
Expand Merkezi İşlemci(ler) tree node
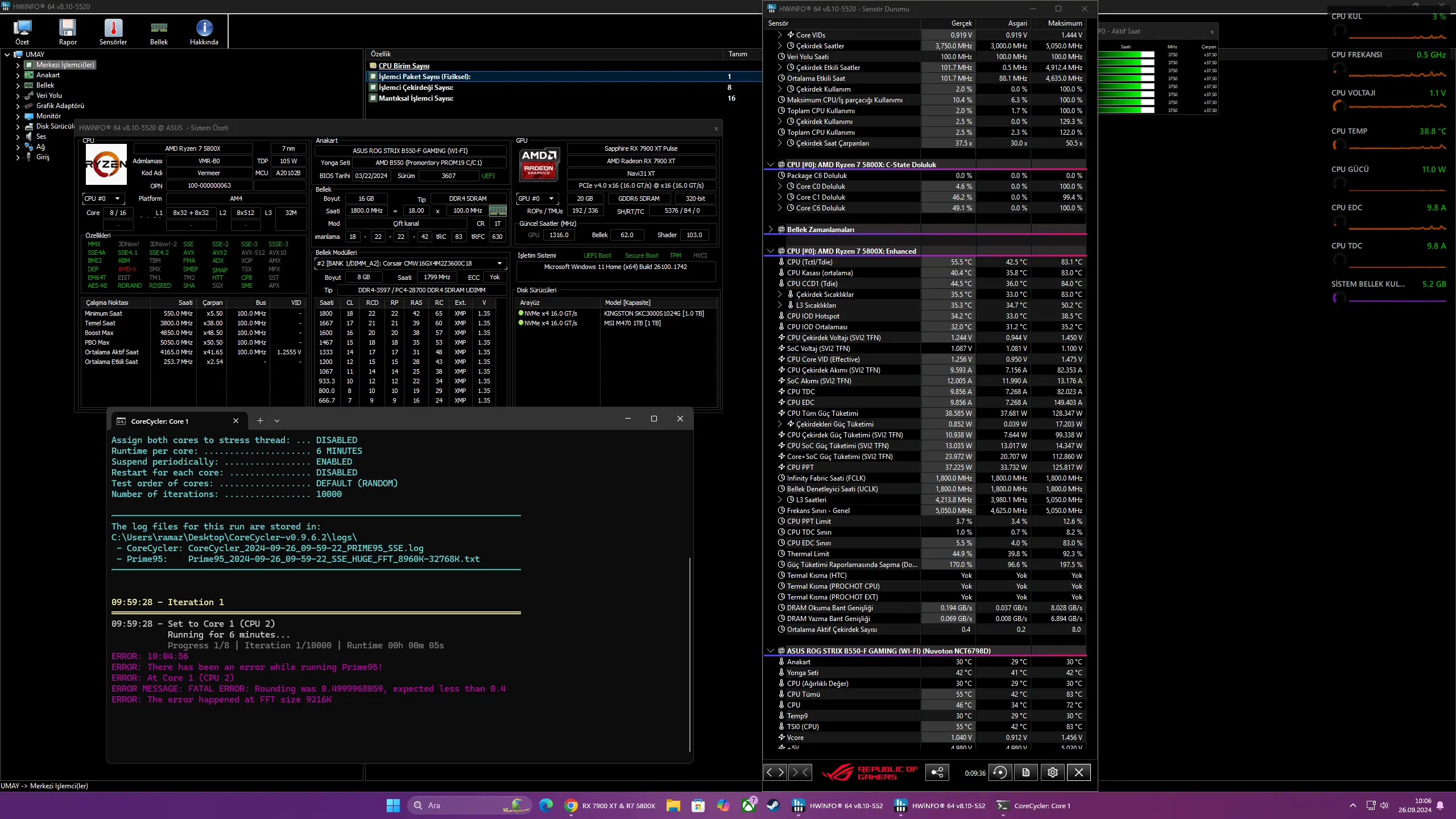18,65
